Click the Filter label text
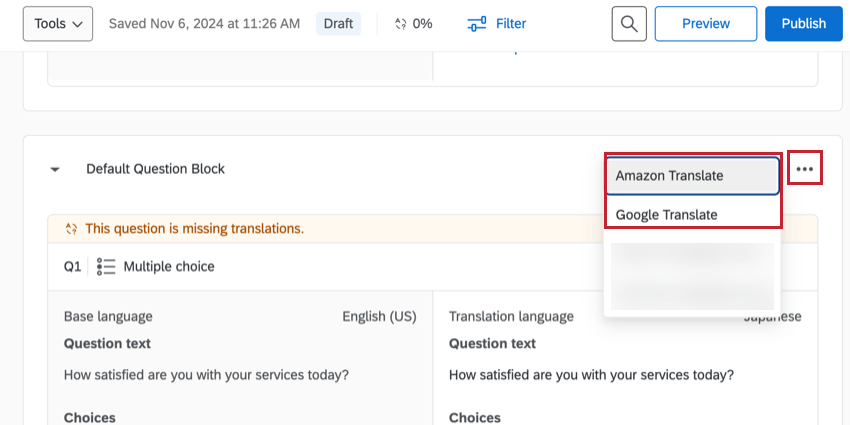This screenshot has height=425, width=850. [510, 24]
